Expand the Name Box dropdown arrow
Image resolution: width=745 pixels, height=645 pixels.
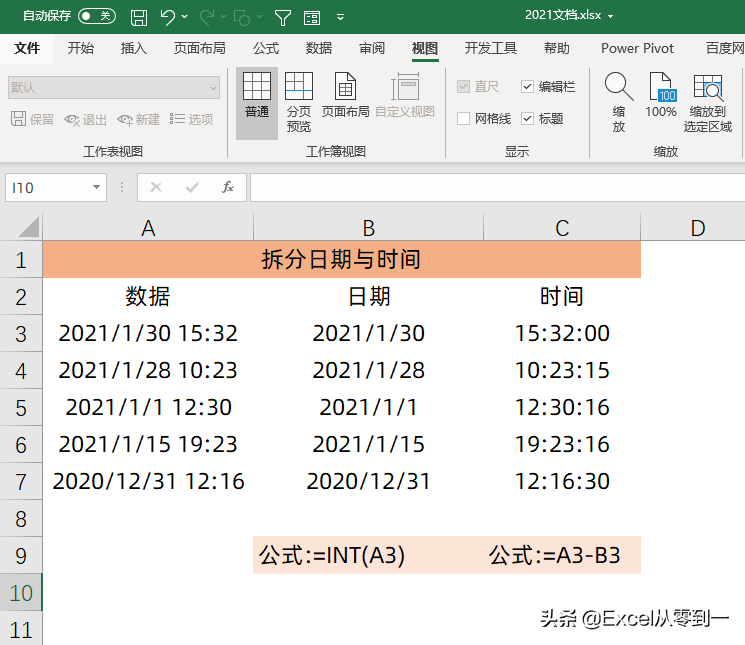(96, 187)
